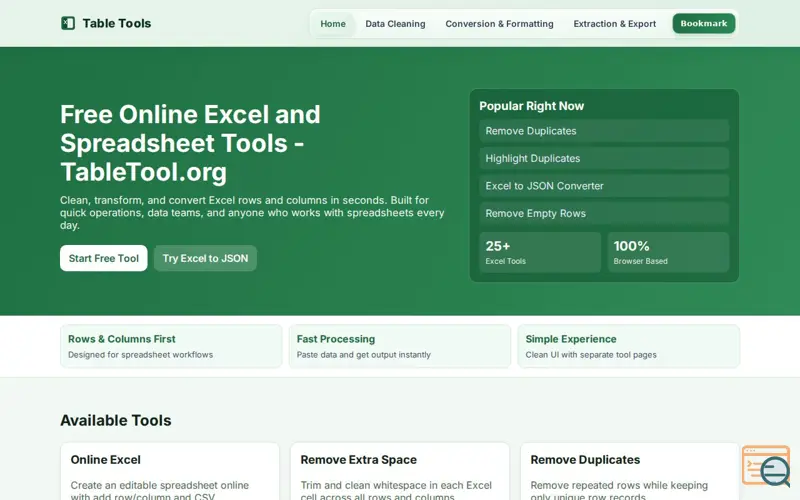This screenshot has width=800, height=500.
Task: Open the Data Cleaning menu
Action: point(395,23)
